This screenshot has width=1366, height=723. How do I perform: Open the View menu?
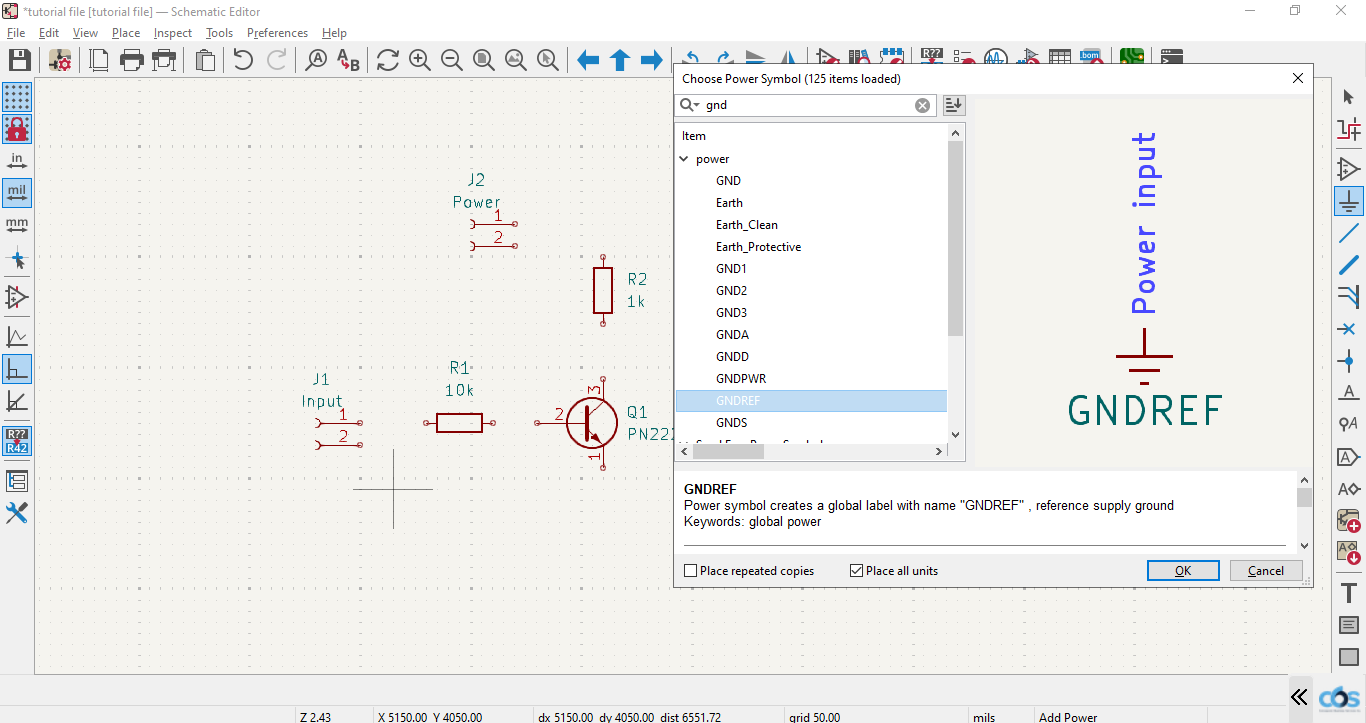click(x=85, y=33)
